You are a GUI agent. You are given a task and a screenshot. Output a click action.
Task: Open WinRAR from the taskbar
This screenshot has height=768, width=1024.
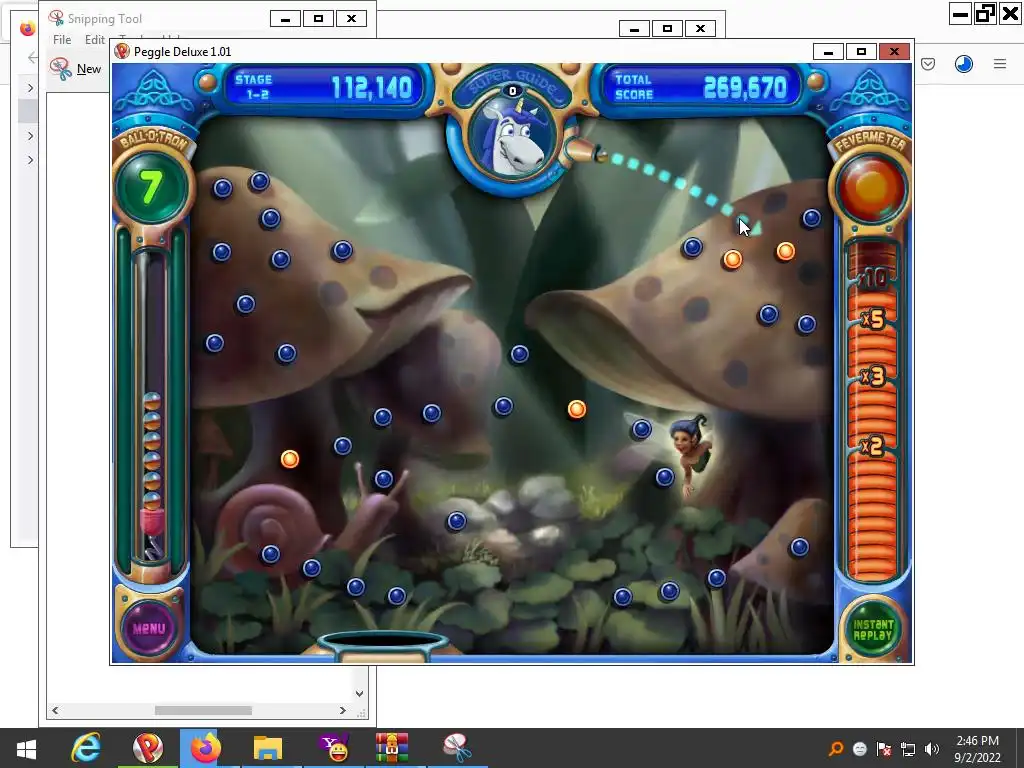(x=392, y=748)
